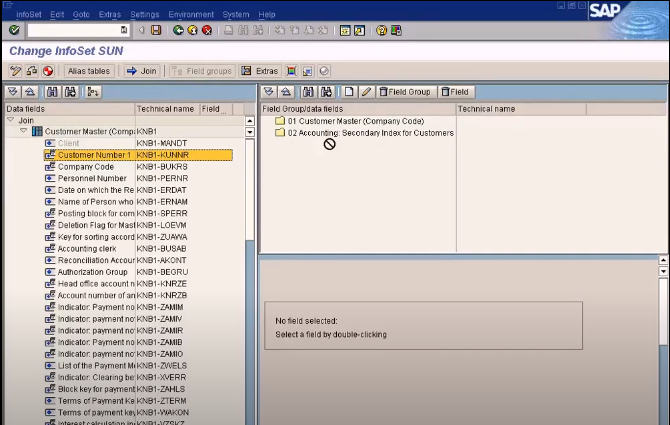Click the Technical name column header in left panel
Image resolution: width=670 pixels, height=425 pixels.
(166, 109)
